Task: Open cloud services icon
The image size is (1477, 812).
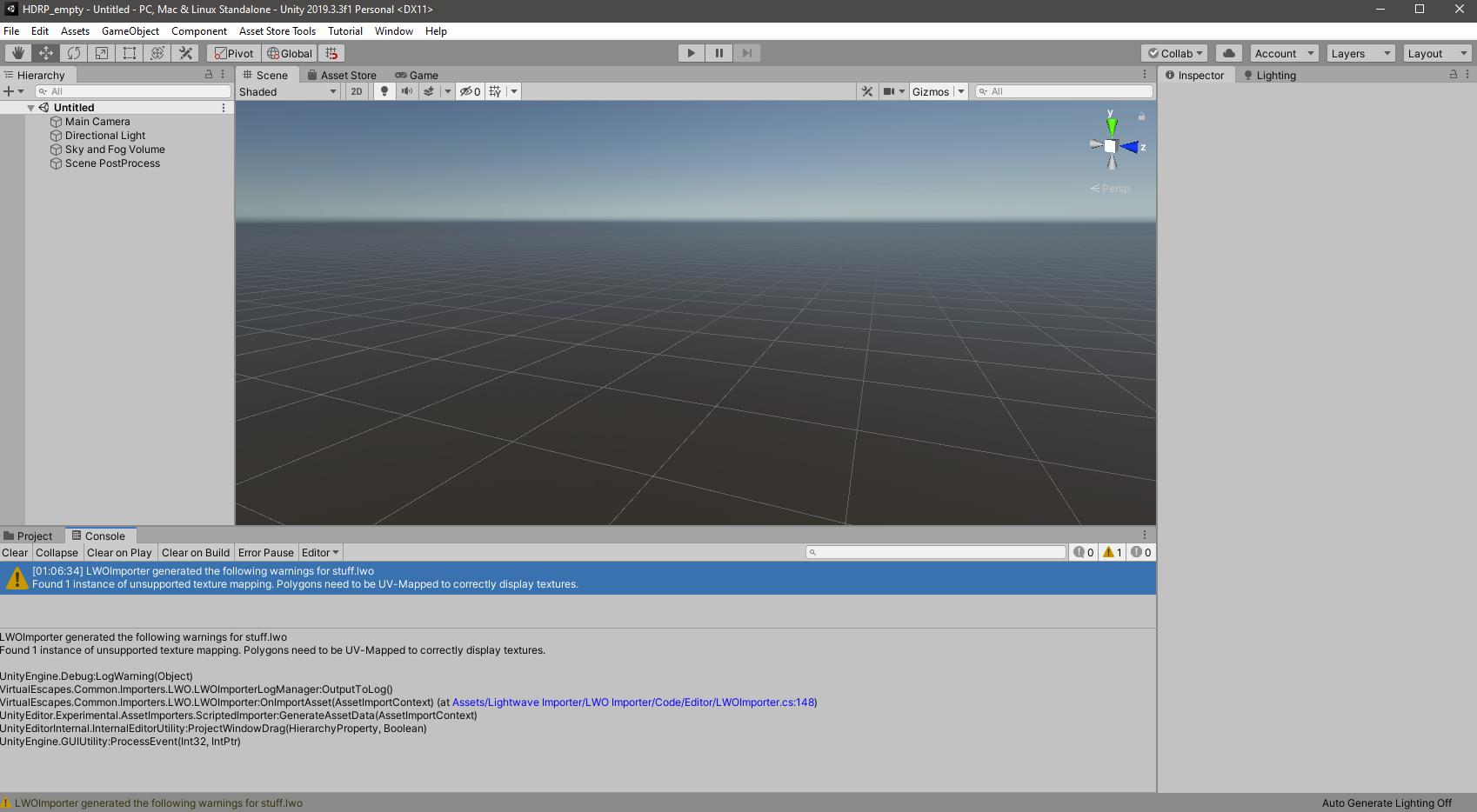Action: coord(1228,53)
